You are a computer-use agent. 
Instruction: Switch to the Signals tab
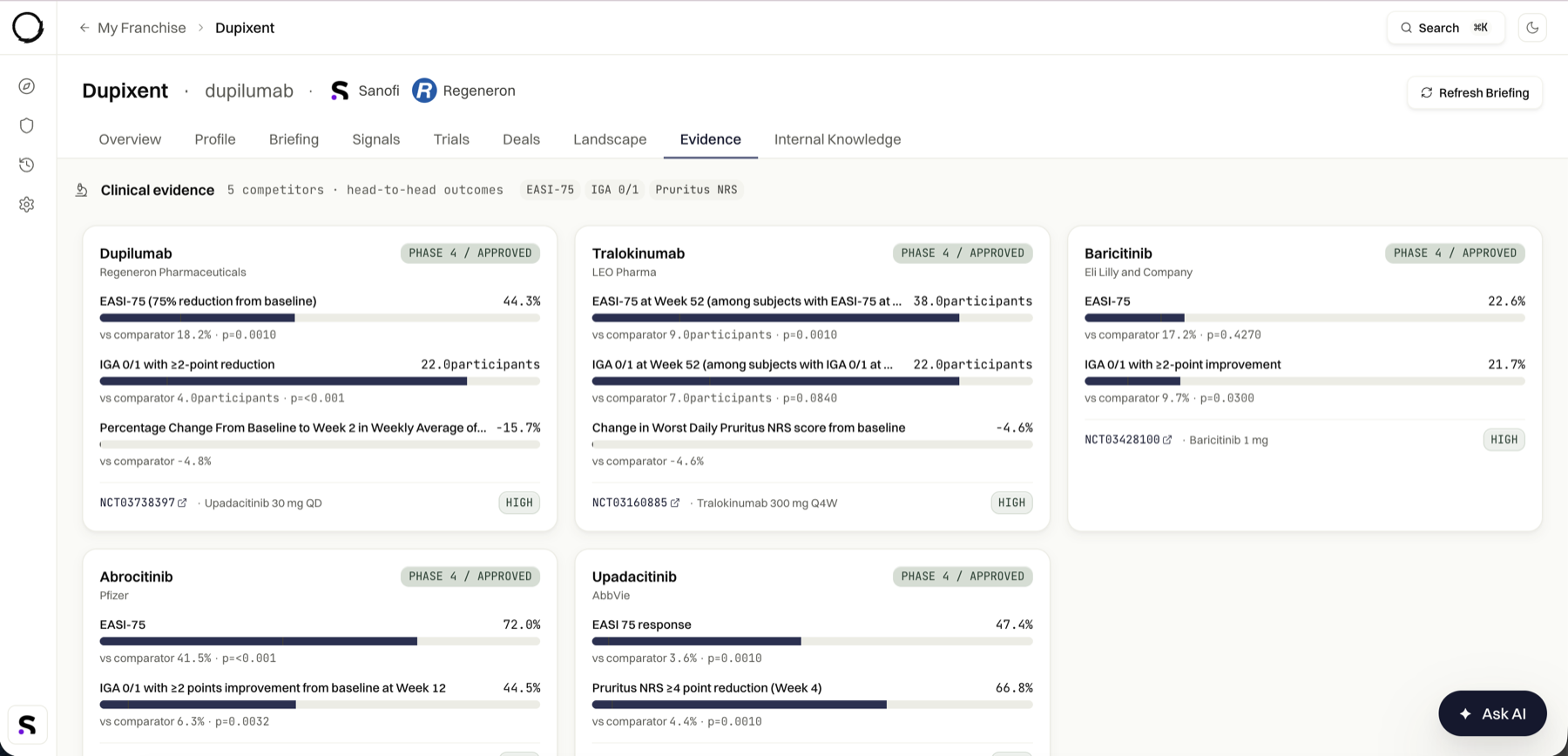(x=376, y=139)
